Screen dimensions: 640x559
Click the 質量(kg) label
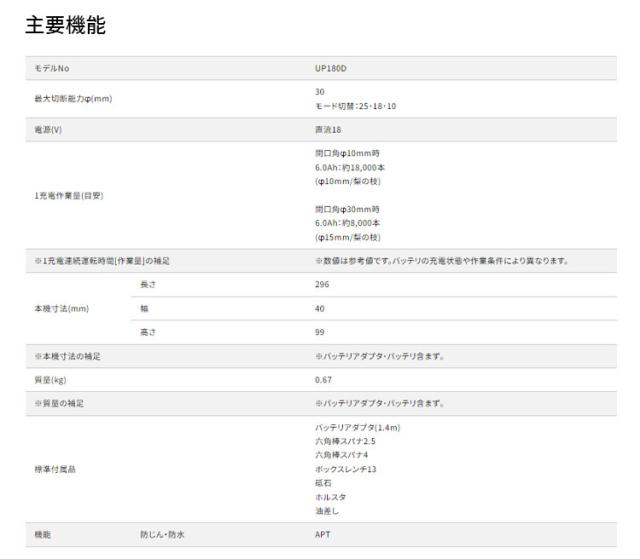coord(50,380)
